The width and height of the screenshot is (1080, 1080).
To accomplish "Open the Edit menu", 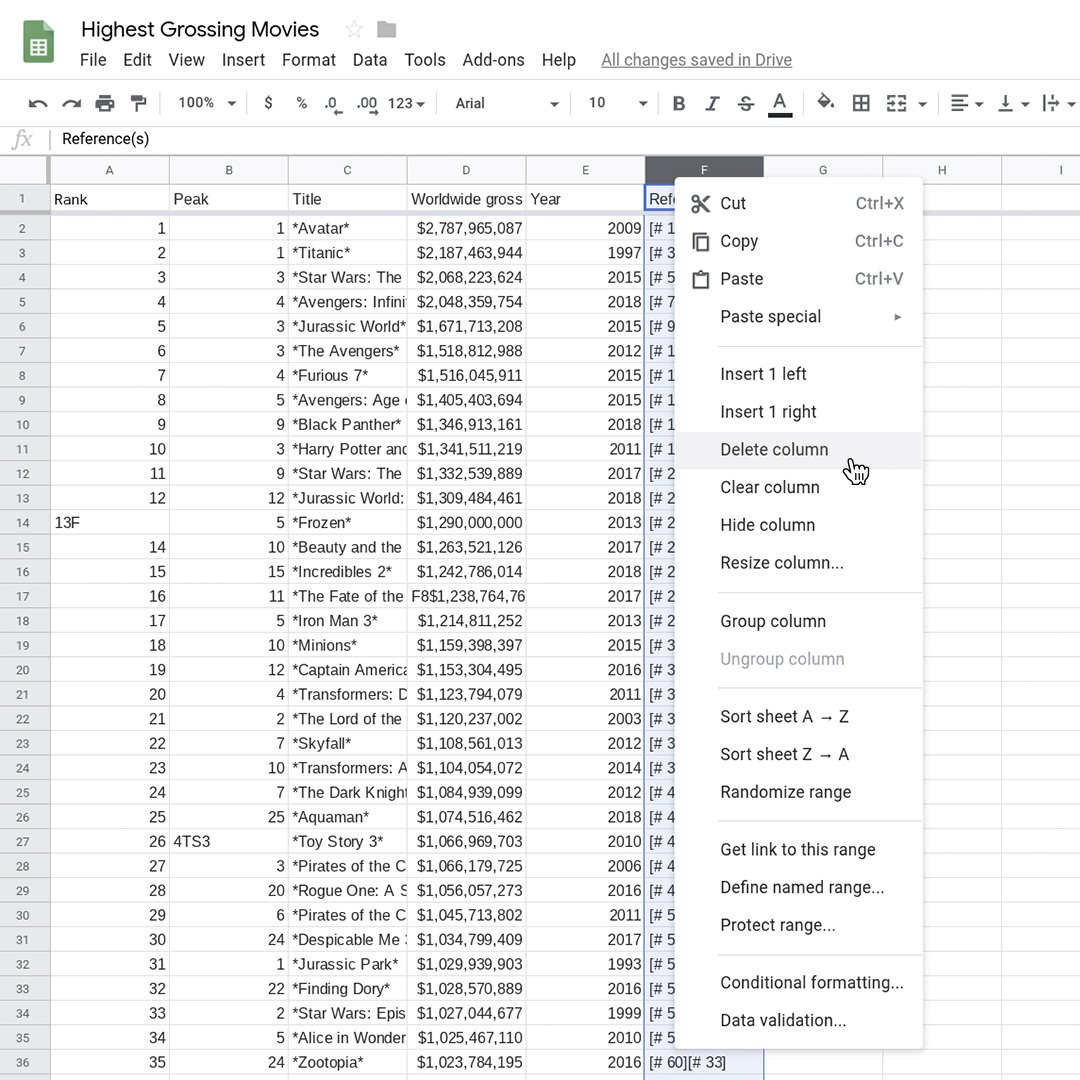I will pos(137,60).
